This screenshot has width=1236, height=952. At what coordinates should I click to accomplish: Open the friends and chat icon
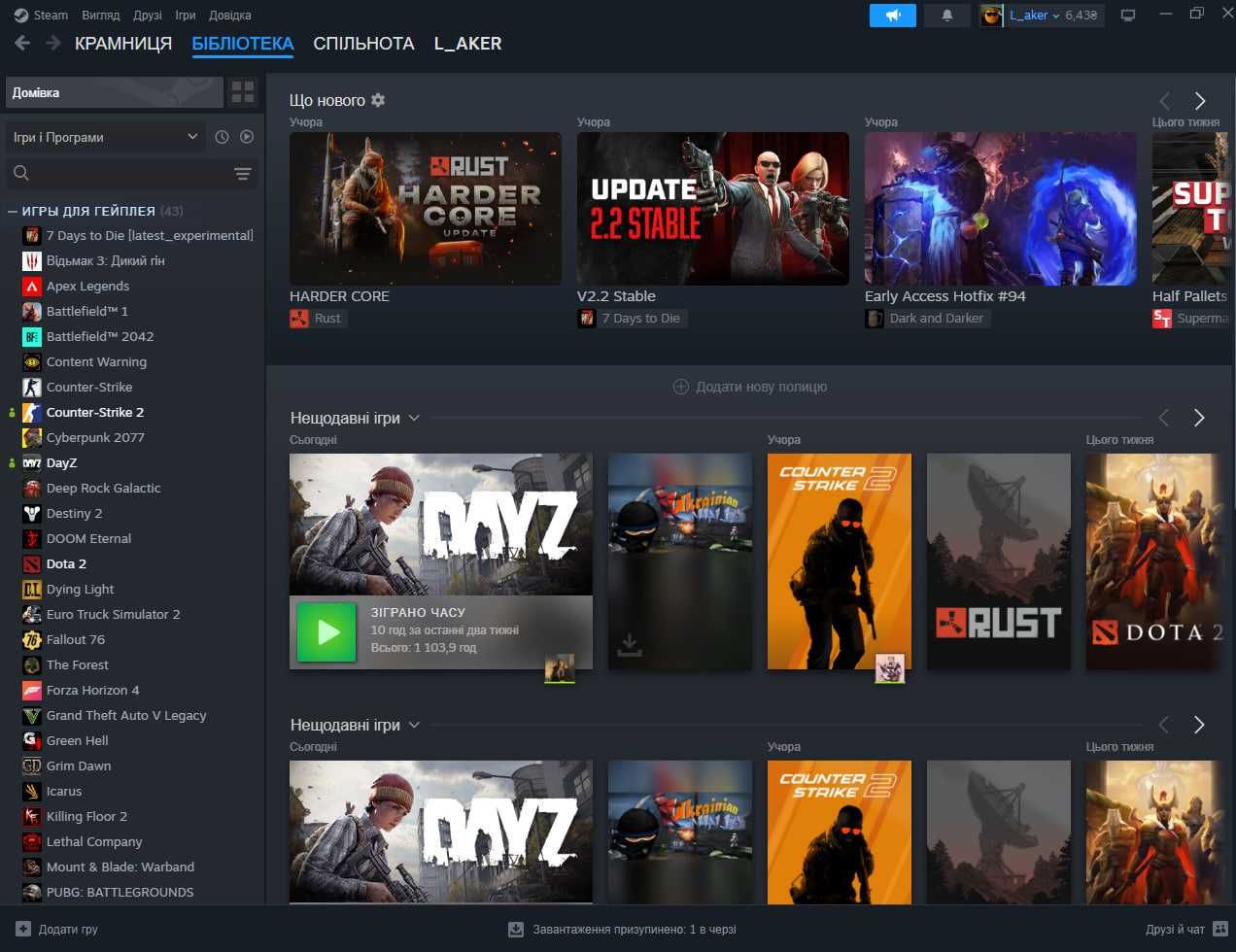[x=1220, y=929]
